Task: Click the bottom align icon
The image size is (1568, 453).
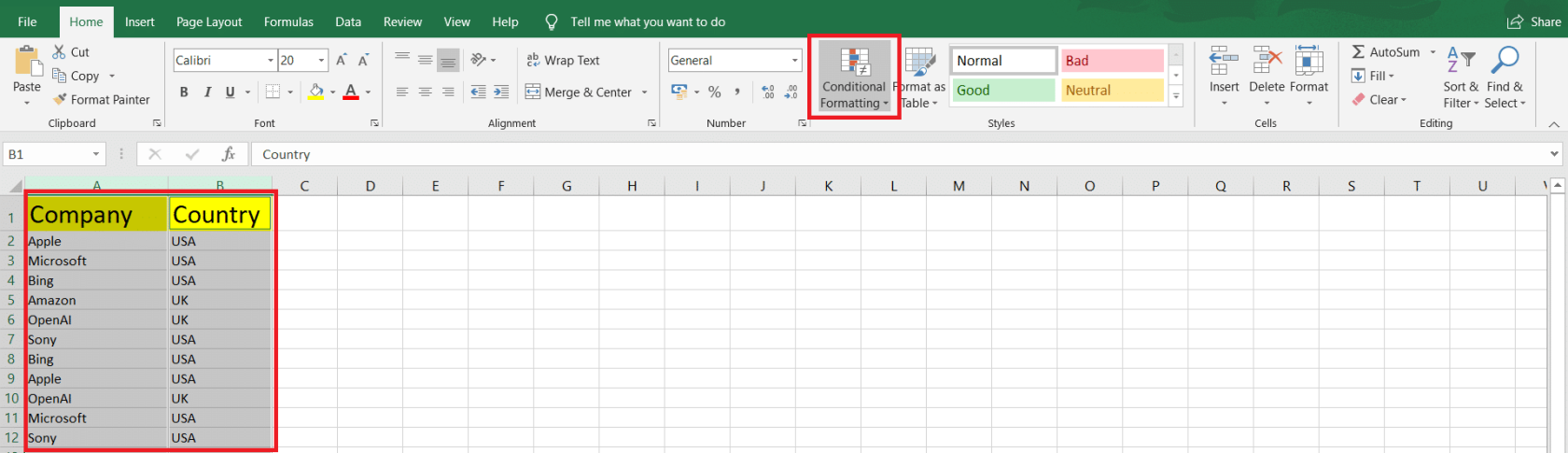Action: [448, 60]
